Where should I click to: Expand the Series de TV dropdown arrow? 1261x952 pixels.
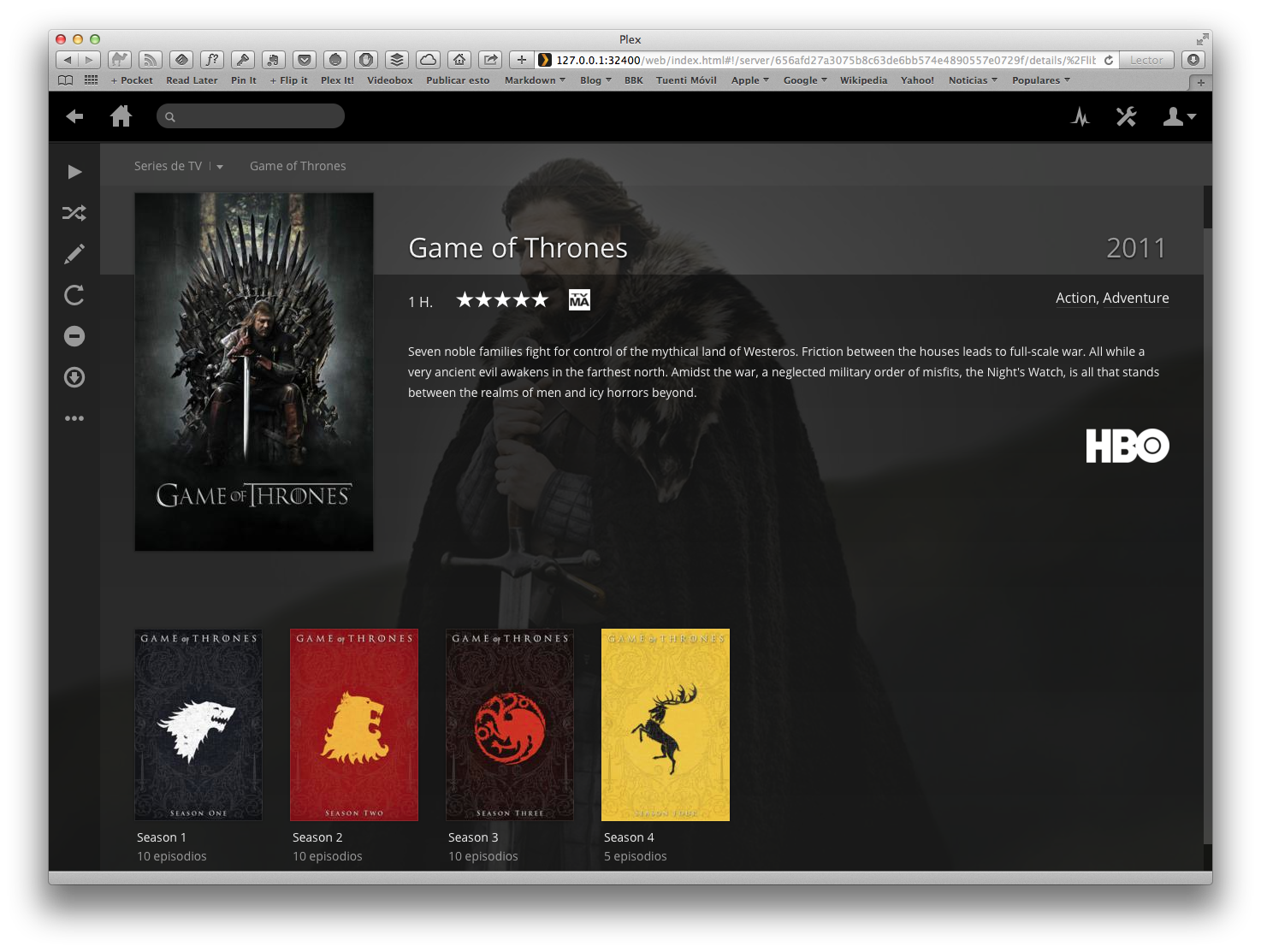click(x=220, y=167)
